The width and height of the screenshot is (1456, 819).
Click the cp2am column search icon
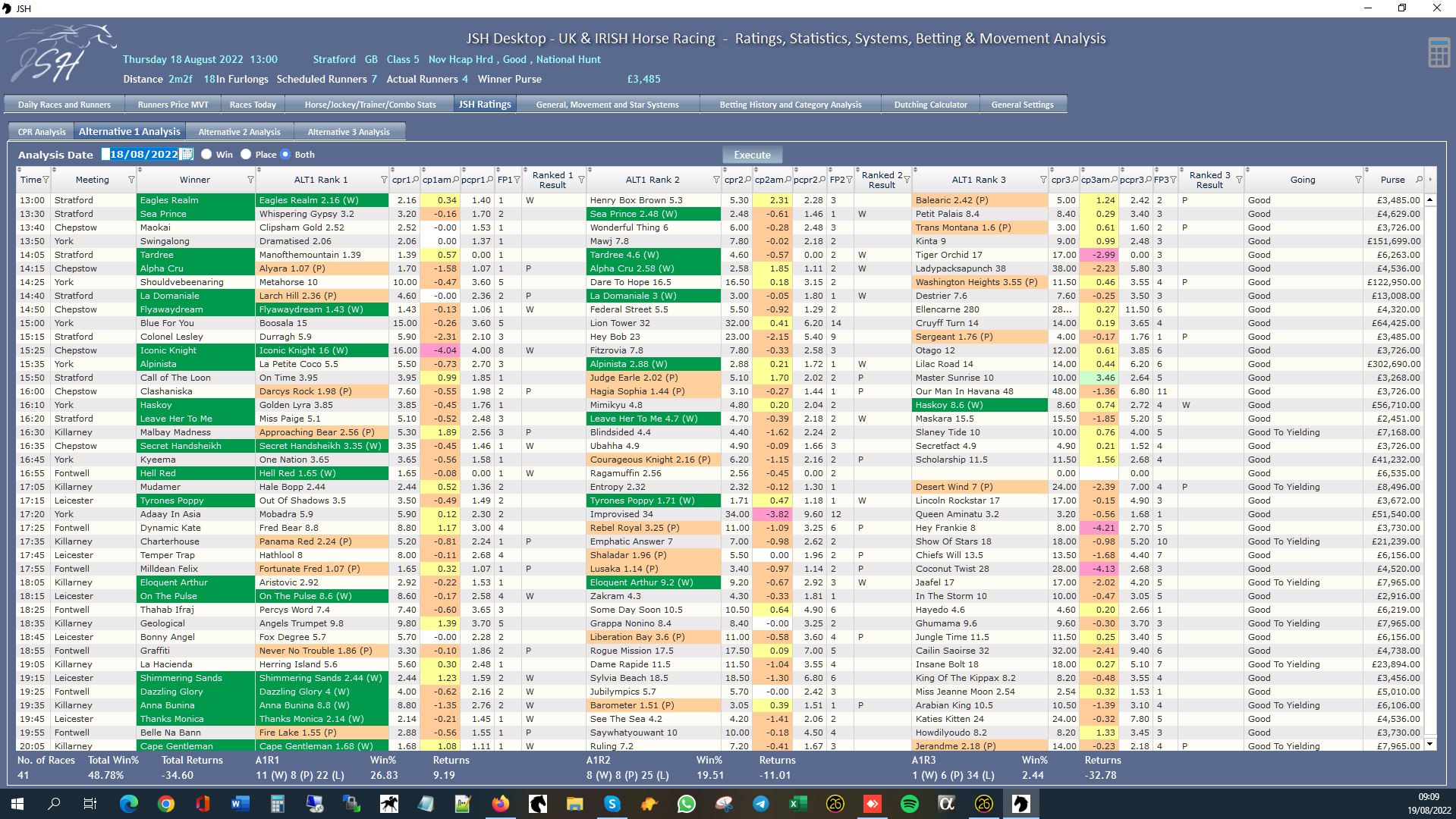[788, 180]
